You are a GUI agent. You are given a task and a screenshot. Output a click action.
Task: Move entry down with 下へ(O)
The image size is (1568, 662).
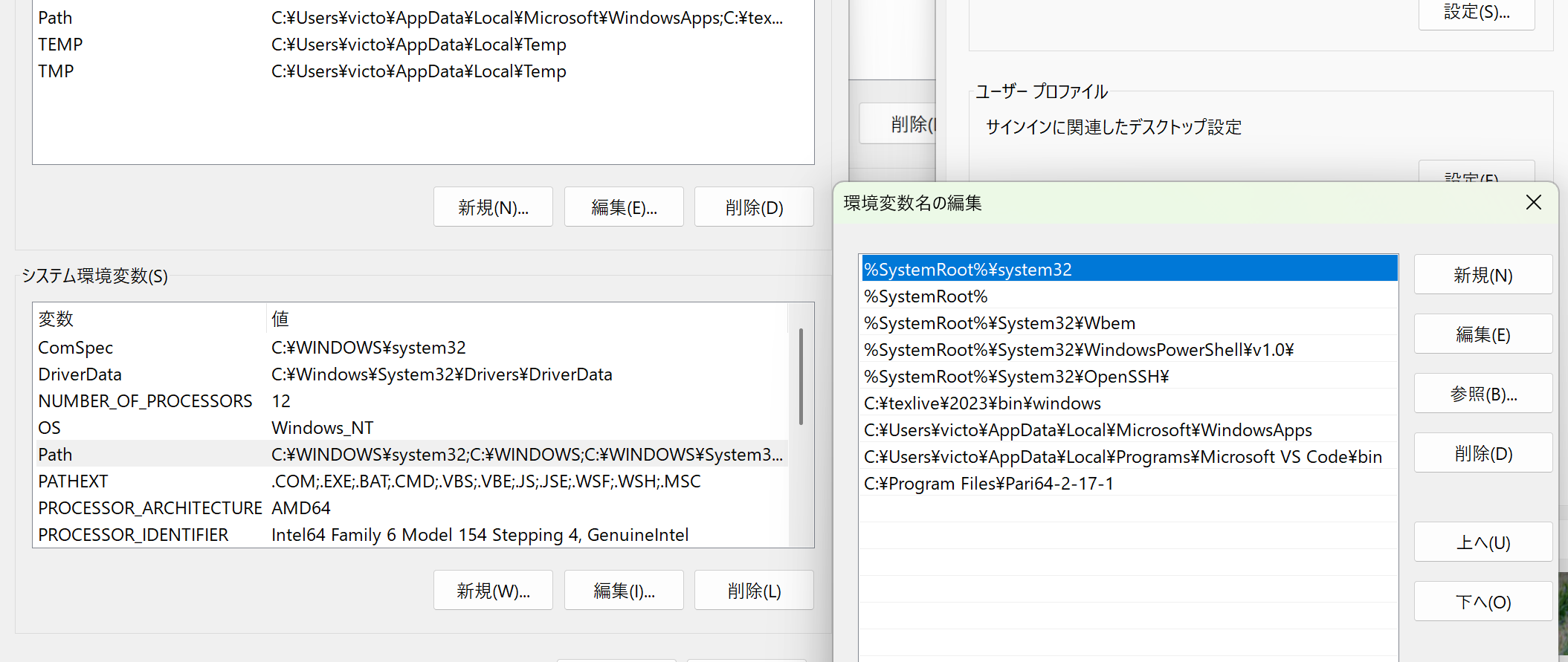pyautogui.click(x=1482, y=602)
